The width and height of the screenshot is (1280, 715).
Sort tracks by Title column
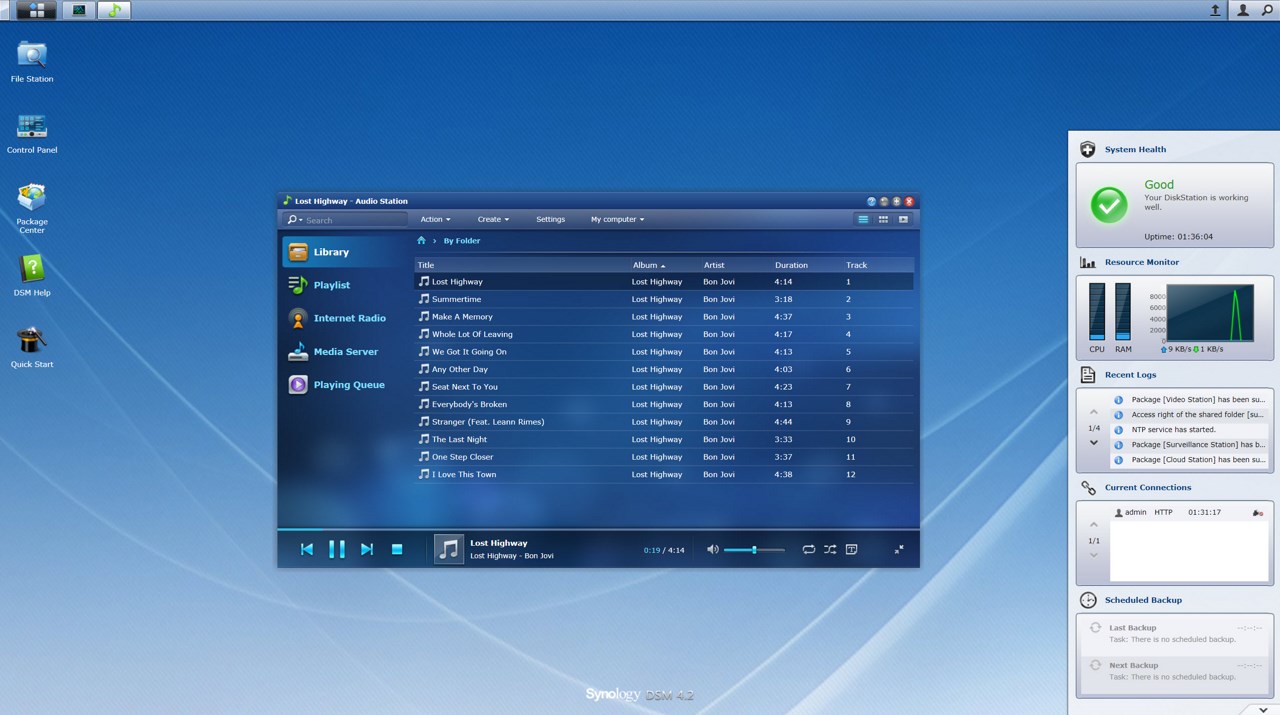pyautogui.click(x=522, y=265)
